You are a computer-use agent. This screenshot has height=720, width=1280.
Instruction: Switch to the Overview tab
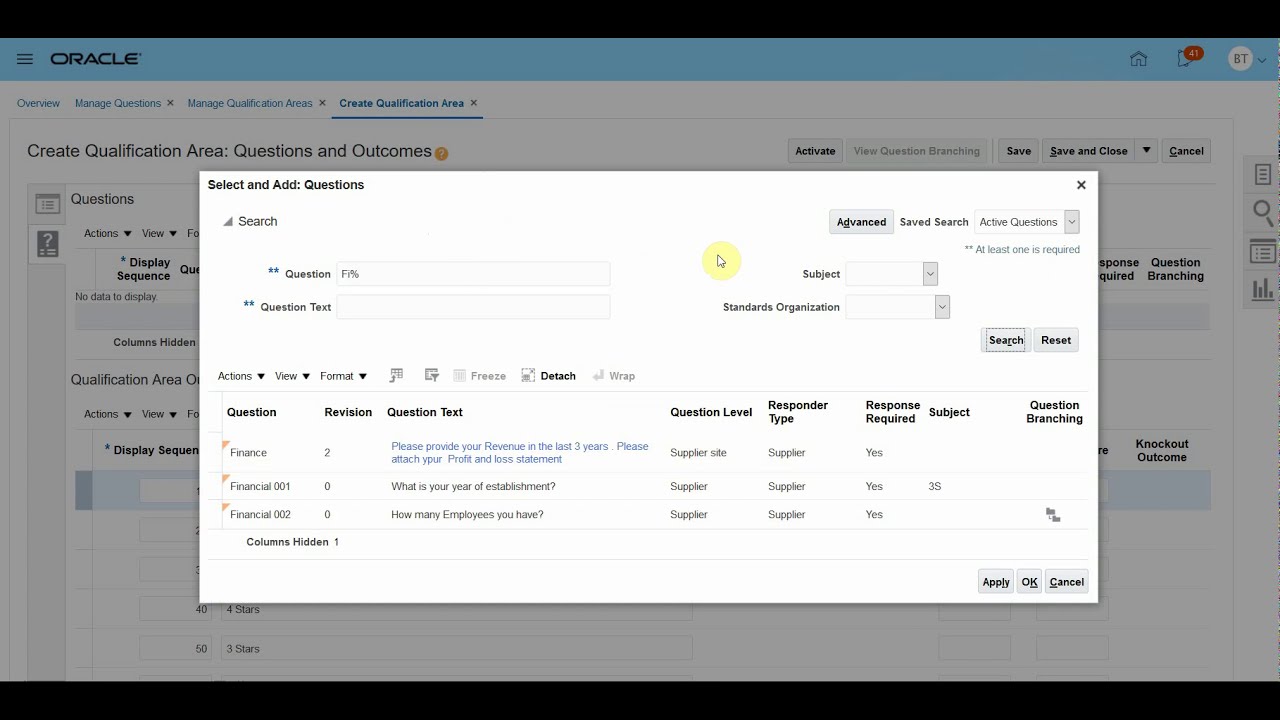(x=38, y=103)
